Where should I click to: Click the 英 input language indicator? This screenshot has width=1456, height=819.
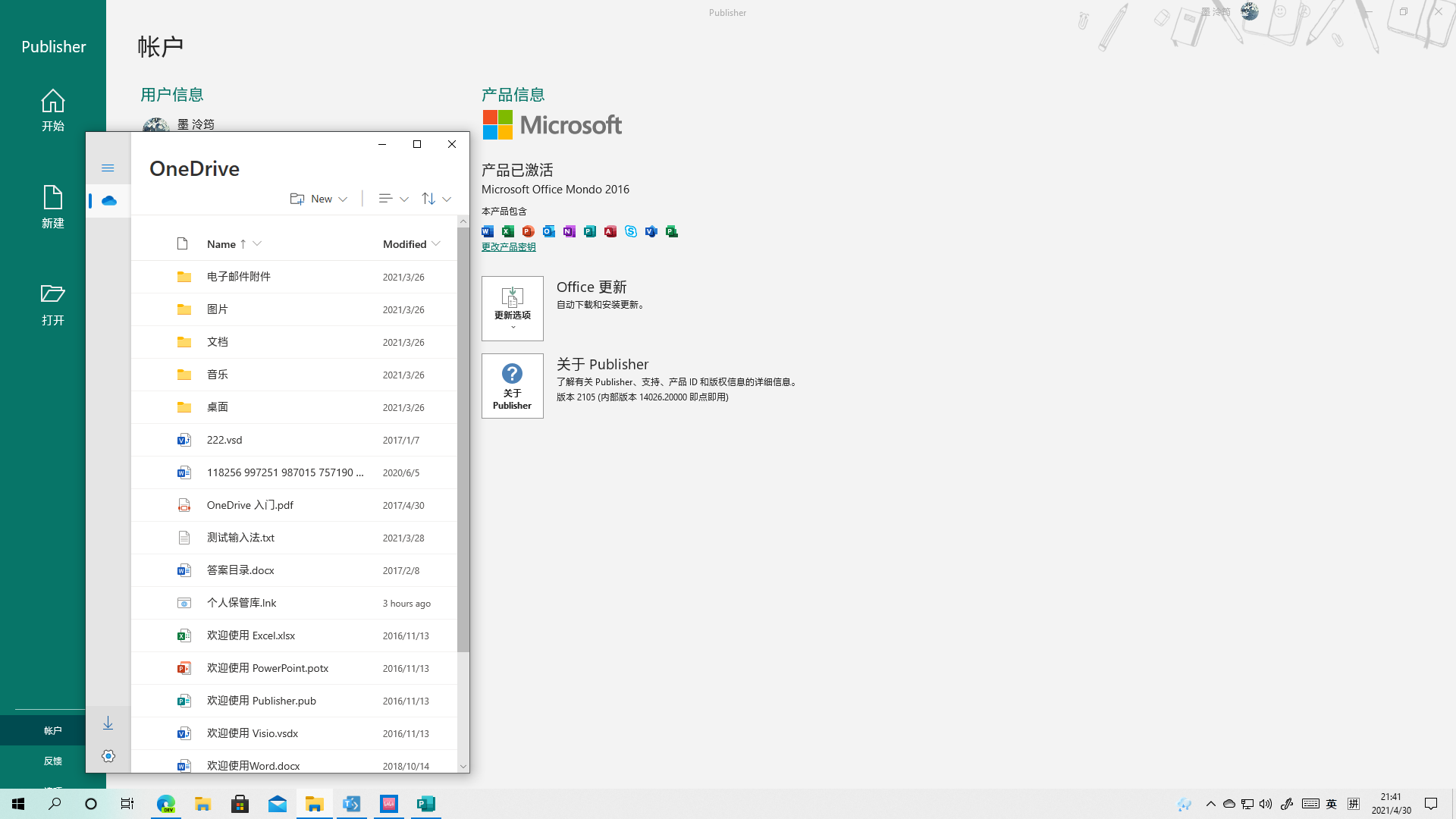1332,804
